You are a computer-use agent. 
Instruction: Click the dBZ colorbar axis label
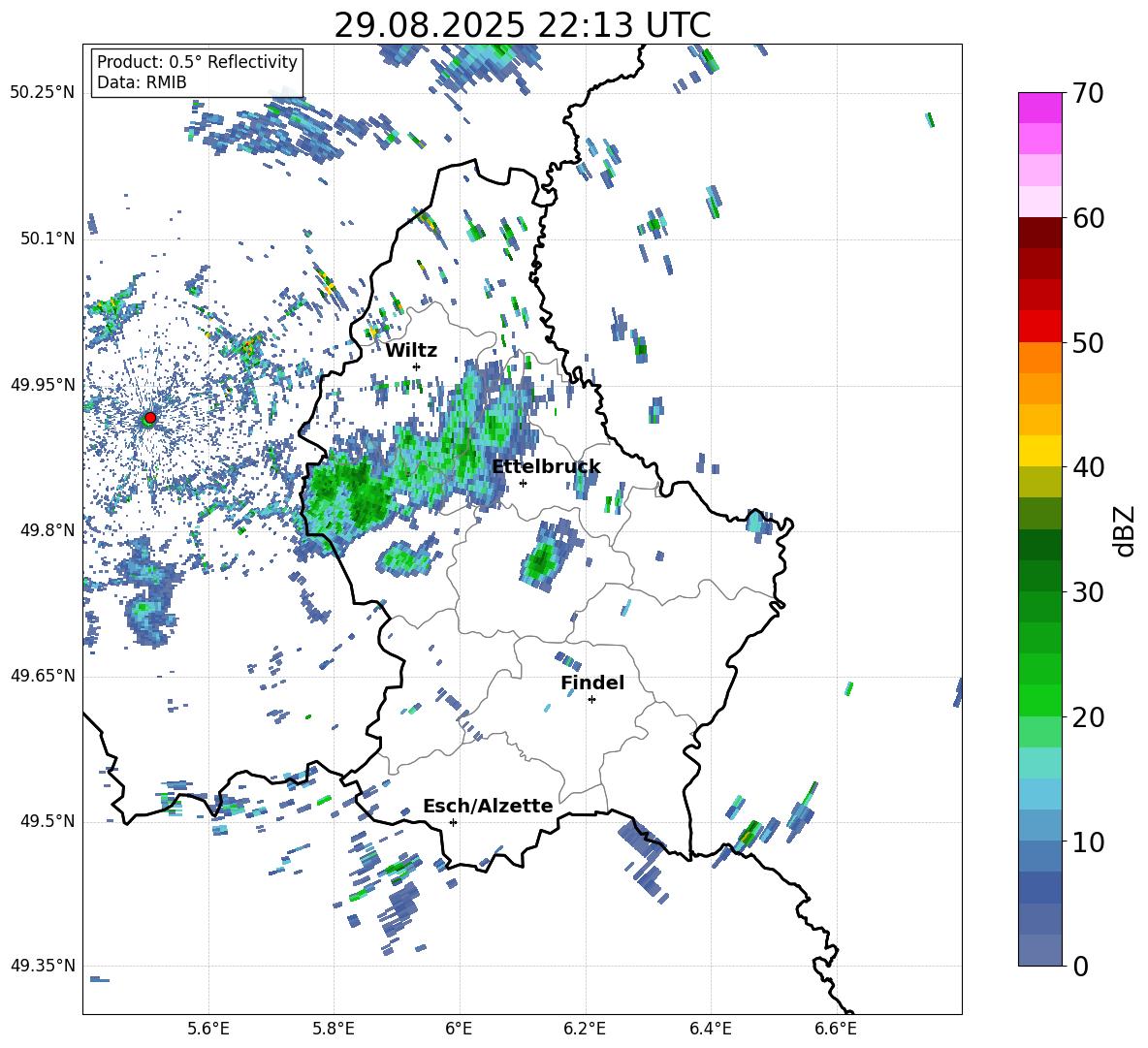point(1126,530)
